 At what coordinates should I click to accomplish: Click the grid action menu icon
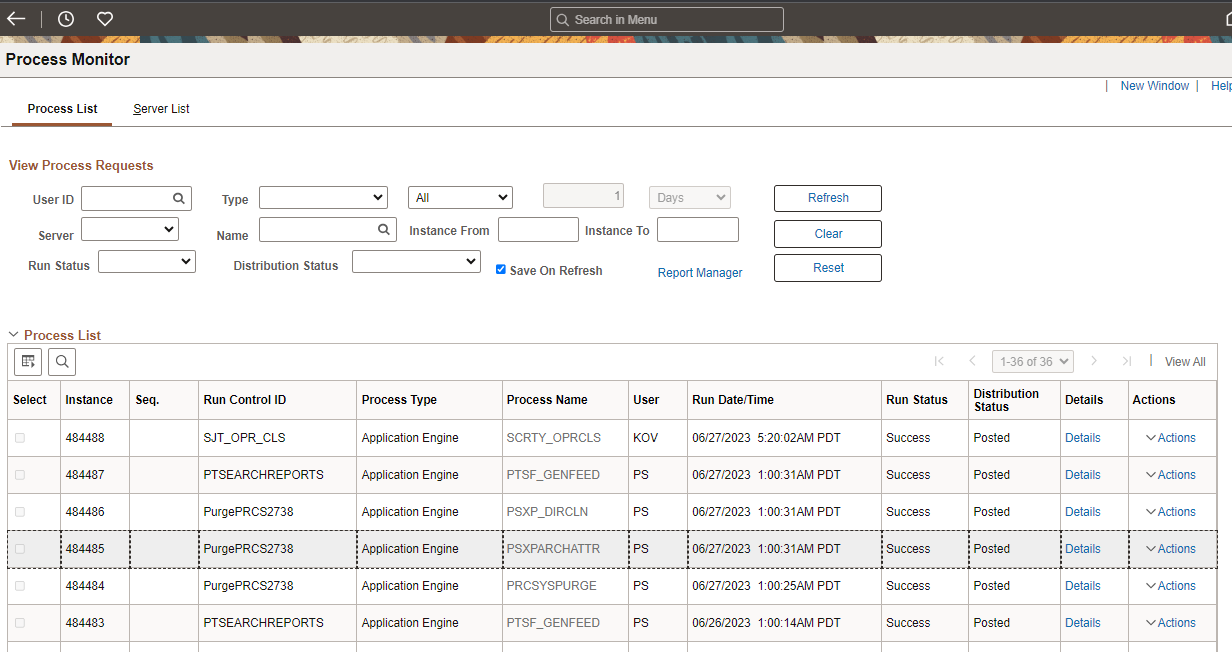(27, 361)
